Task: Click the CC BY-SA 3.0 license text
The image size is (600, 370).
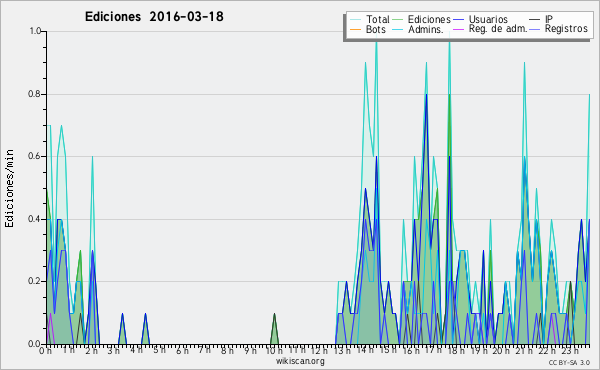Action: pyautogui.click(x=569, y=362)
